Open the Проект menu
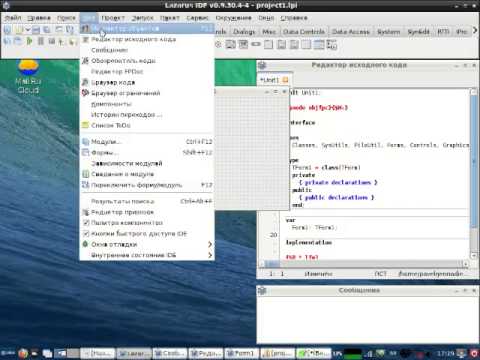Screen dimensions: 480x360 113,18
